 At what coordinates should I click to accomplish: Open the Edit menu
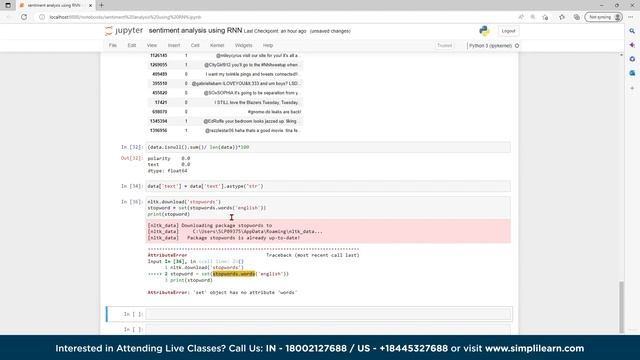click(132, 45)
